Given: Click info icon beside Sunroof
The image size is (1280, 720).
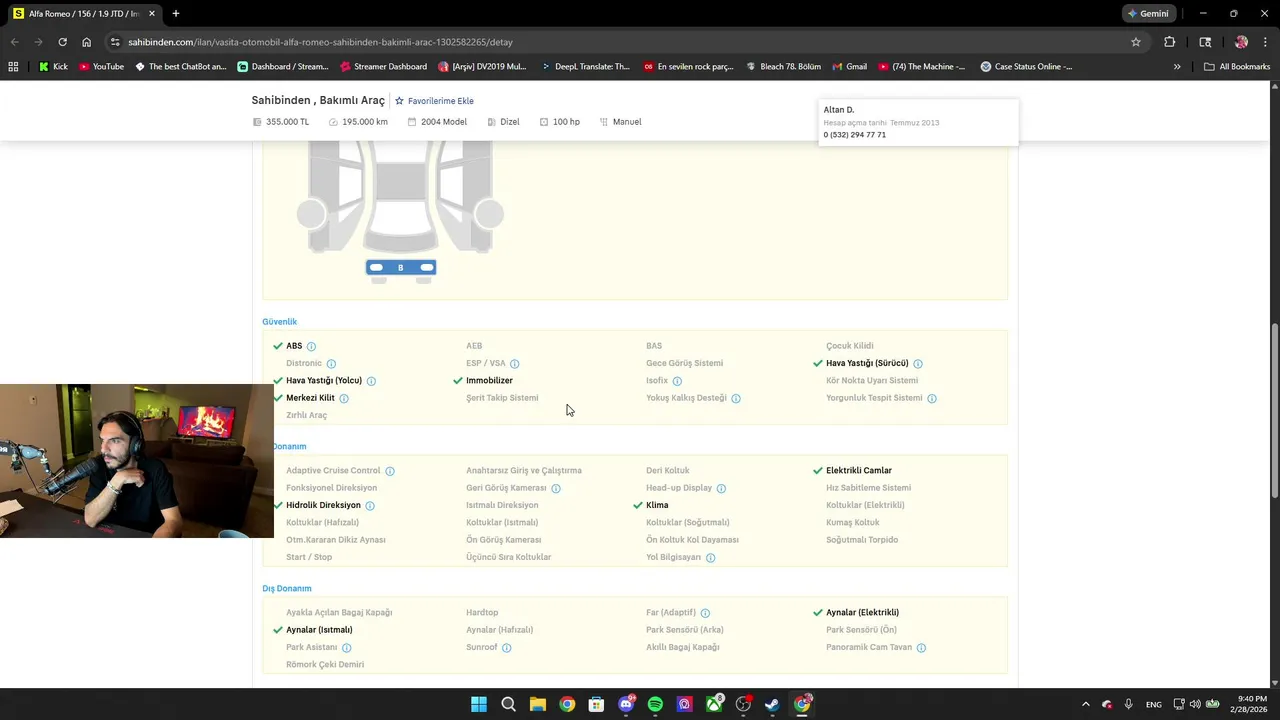Looking at the screenshot, I should (507, 648).
